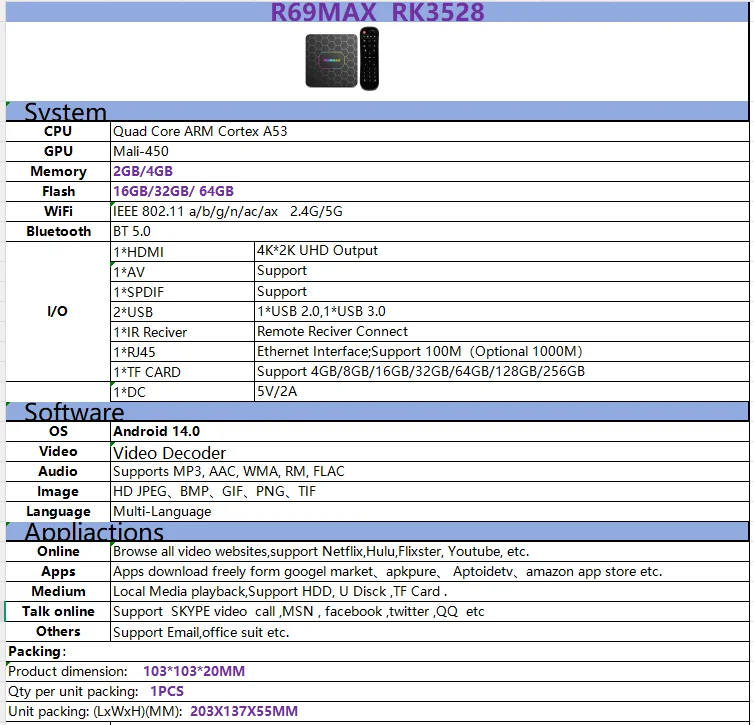The height and width of the screenshot is (725, 754).
Task: Click the 'GPU' label cell
Action: (58, 151)
